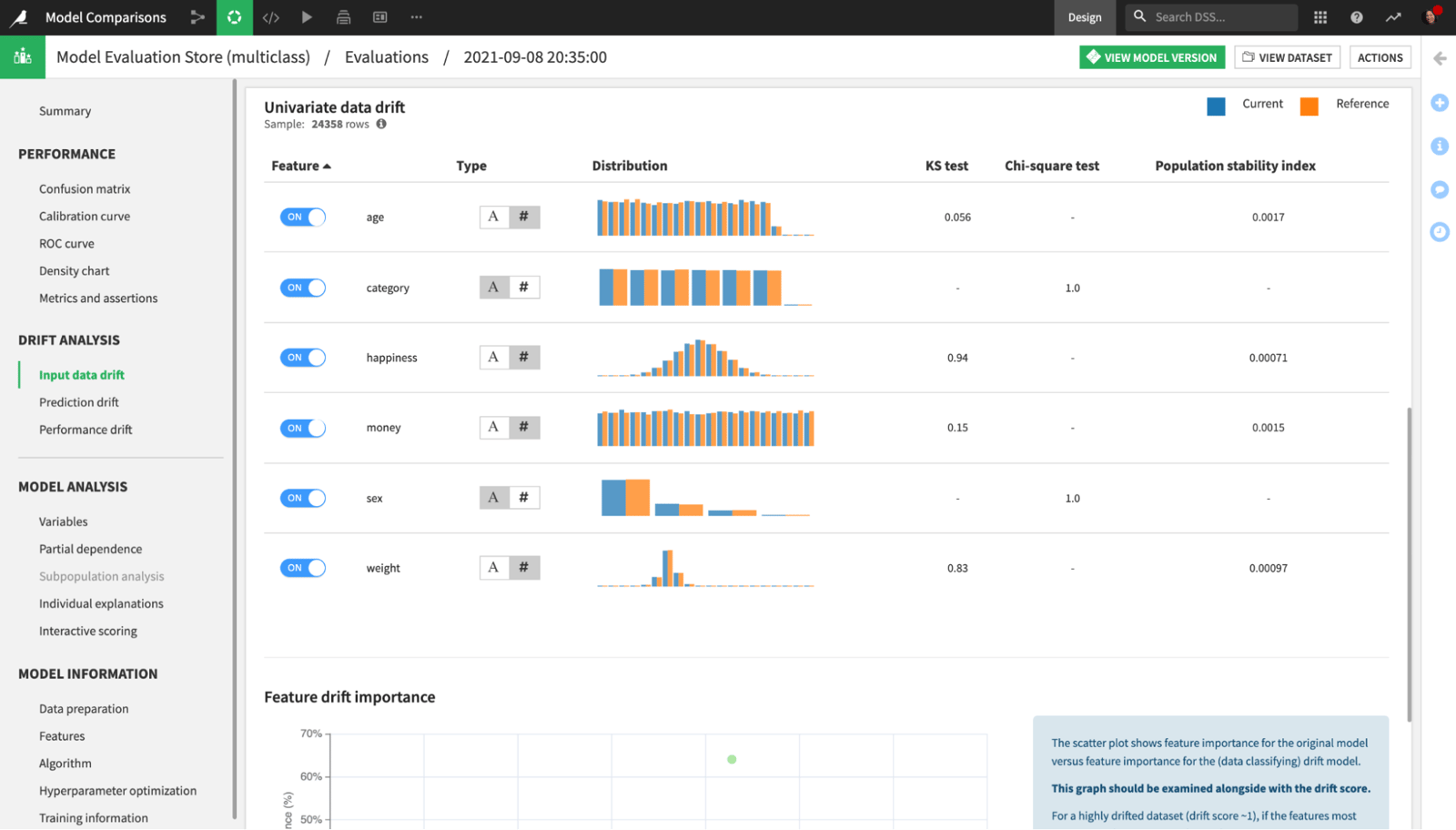Open the DSS applications grid icon
1456x830 pixels.
tap(1319, 16)
